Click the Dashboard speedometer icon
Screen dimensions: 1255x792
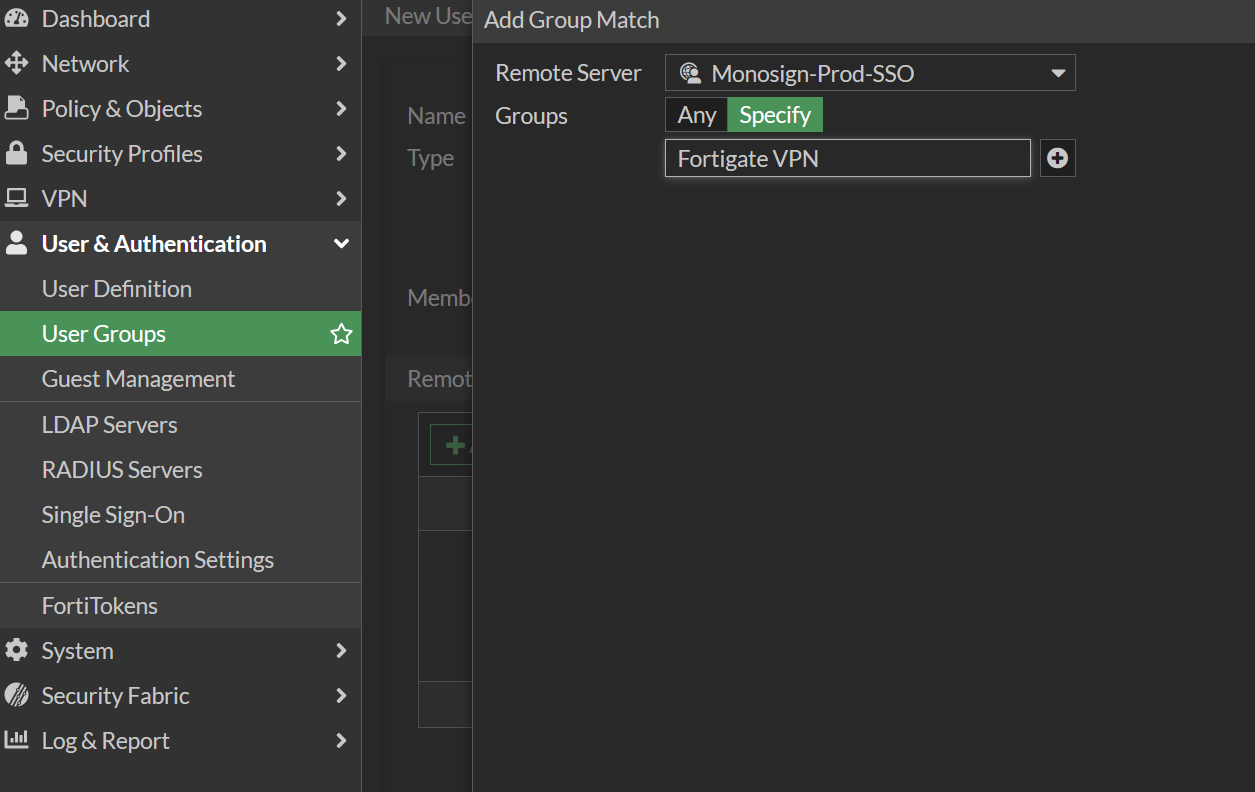16,18
